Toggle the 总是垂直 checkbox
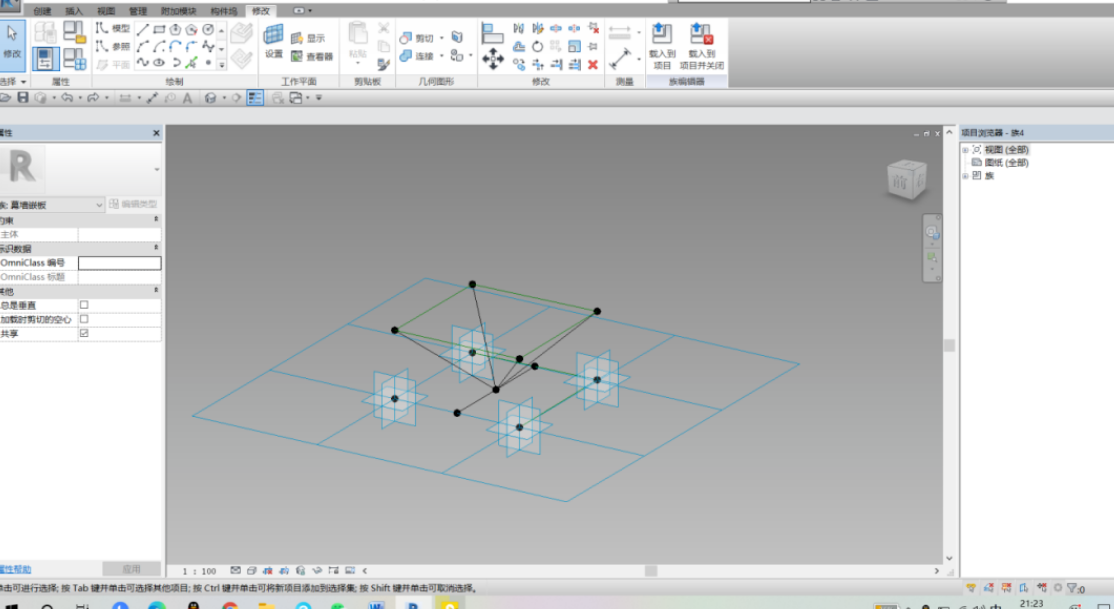 [x=84, y=305]
